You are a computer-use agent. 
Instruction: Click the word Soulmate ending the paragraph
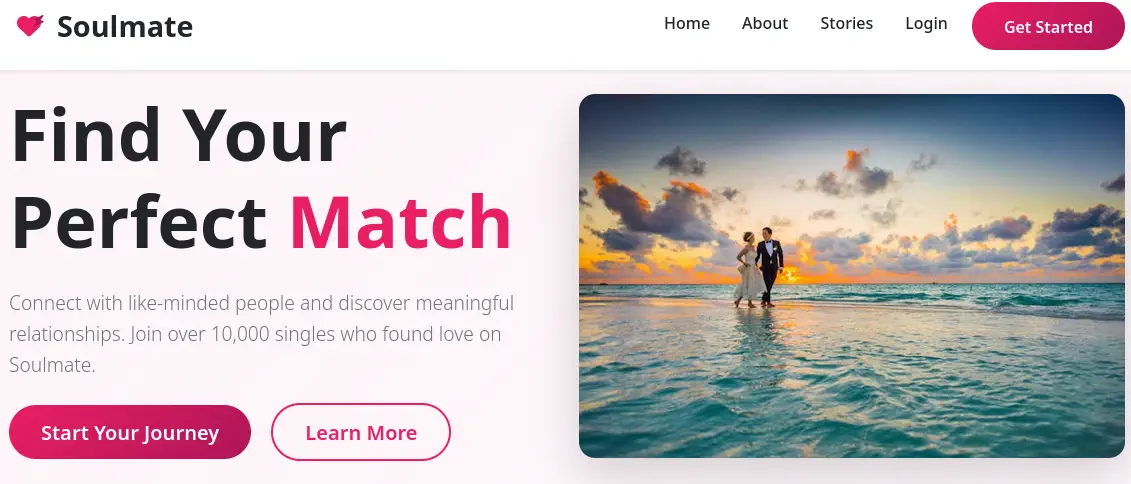click(50, 365)
